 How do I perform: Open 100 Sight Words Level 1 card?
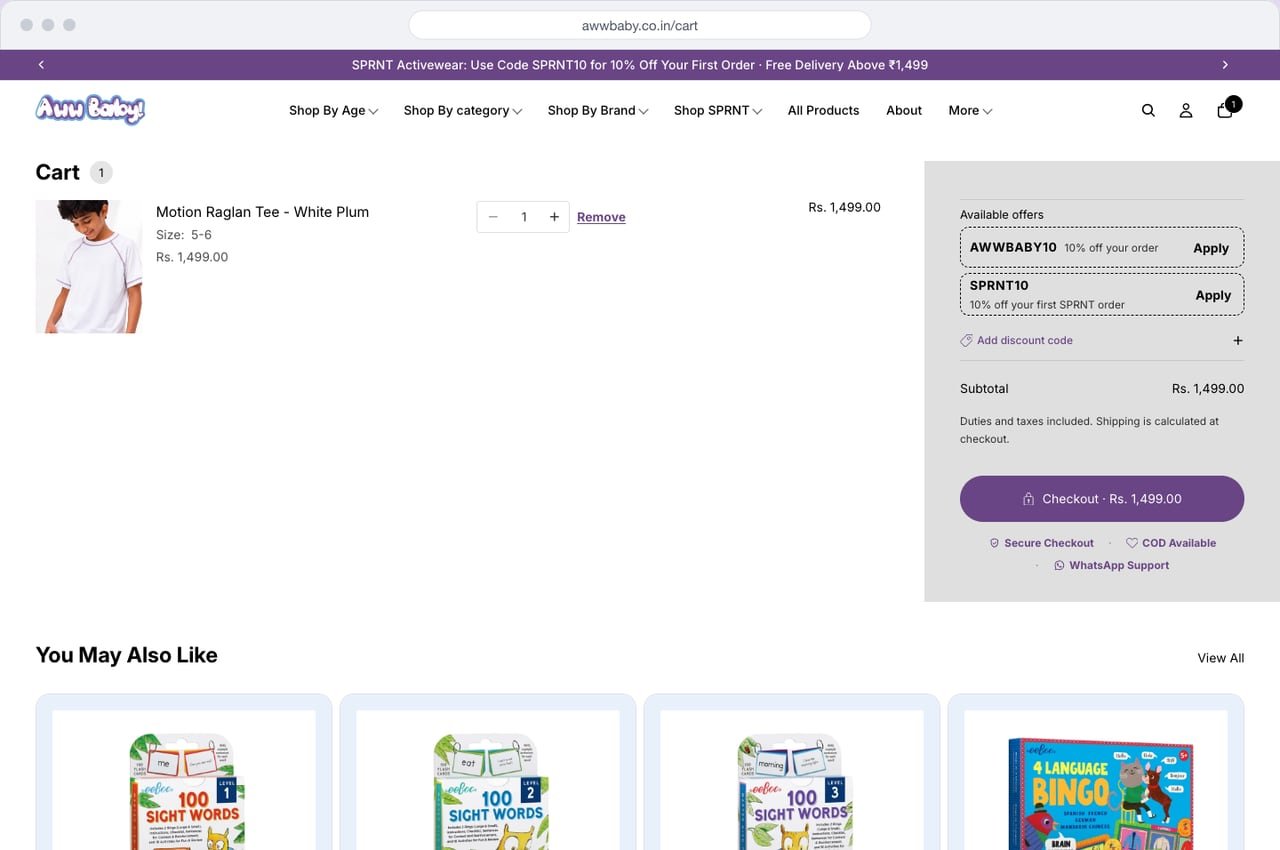tap(184, 772)
